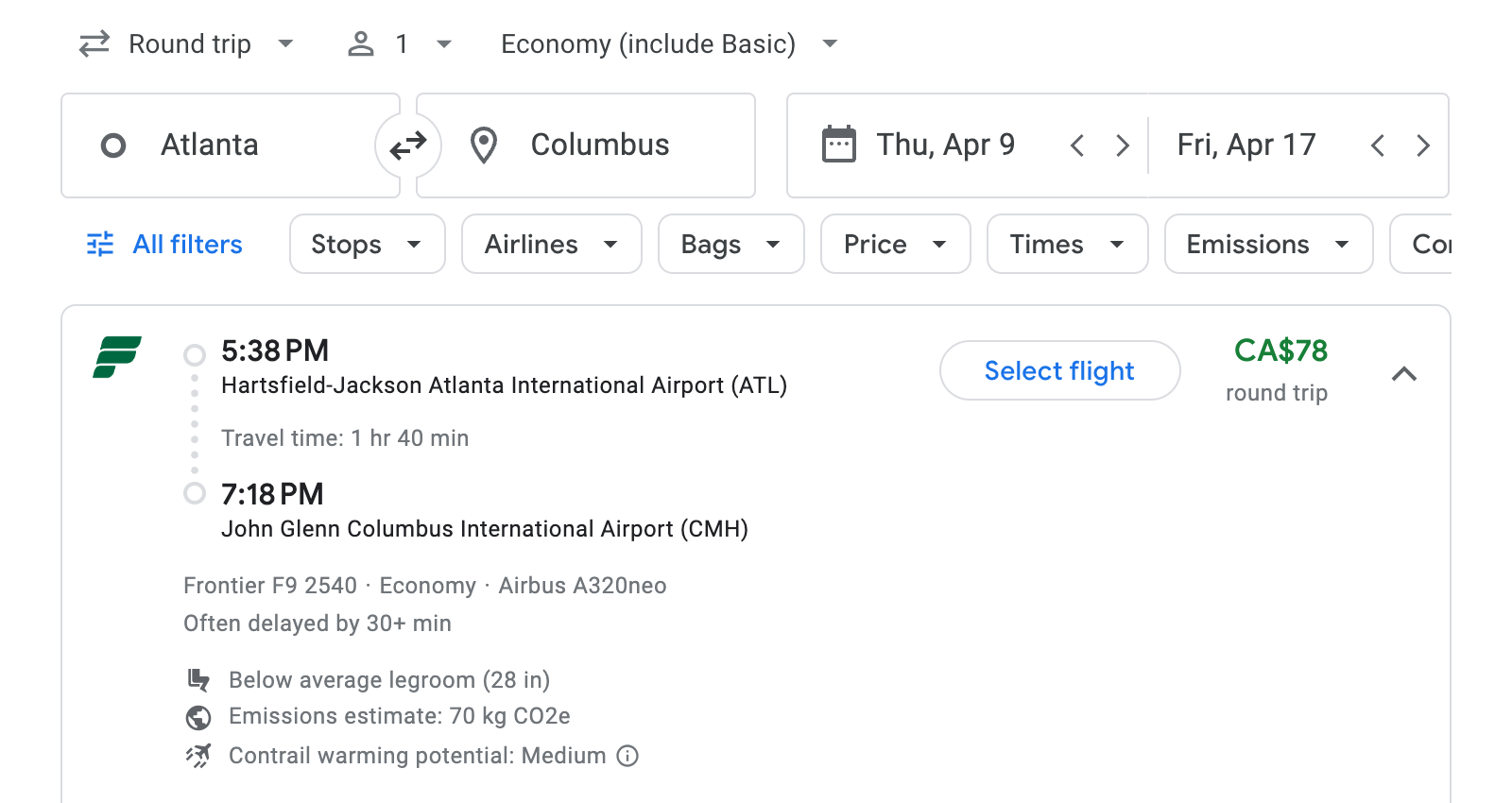Click the passenger person icon

coord(360,43)
